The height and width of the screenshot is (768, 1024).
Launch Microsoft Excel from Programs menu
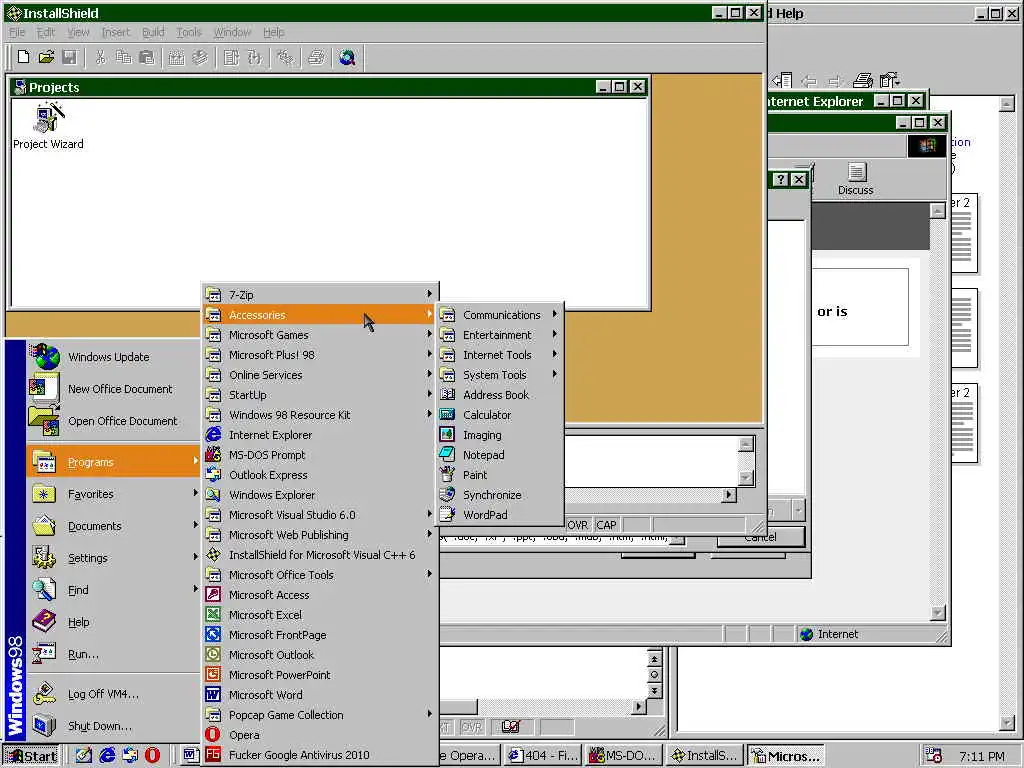coord(319,615)
